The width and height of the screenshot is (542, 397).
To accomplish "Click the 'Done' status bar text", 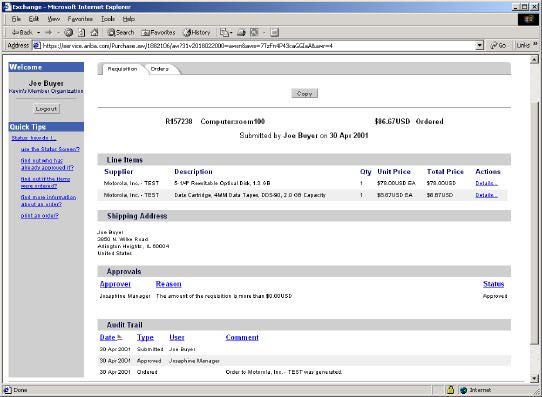I will click(x=20, y=390).
